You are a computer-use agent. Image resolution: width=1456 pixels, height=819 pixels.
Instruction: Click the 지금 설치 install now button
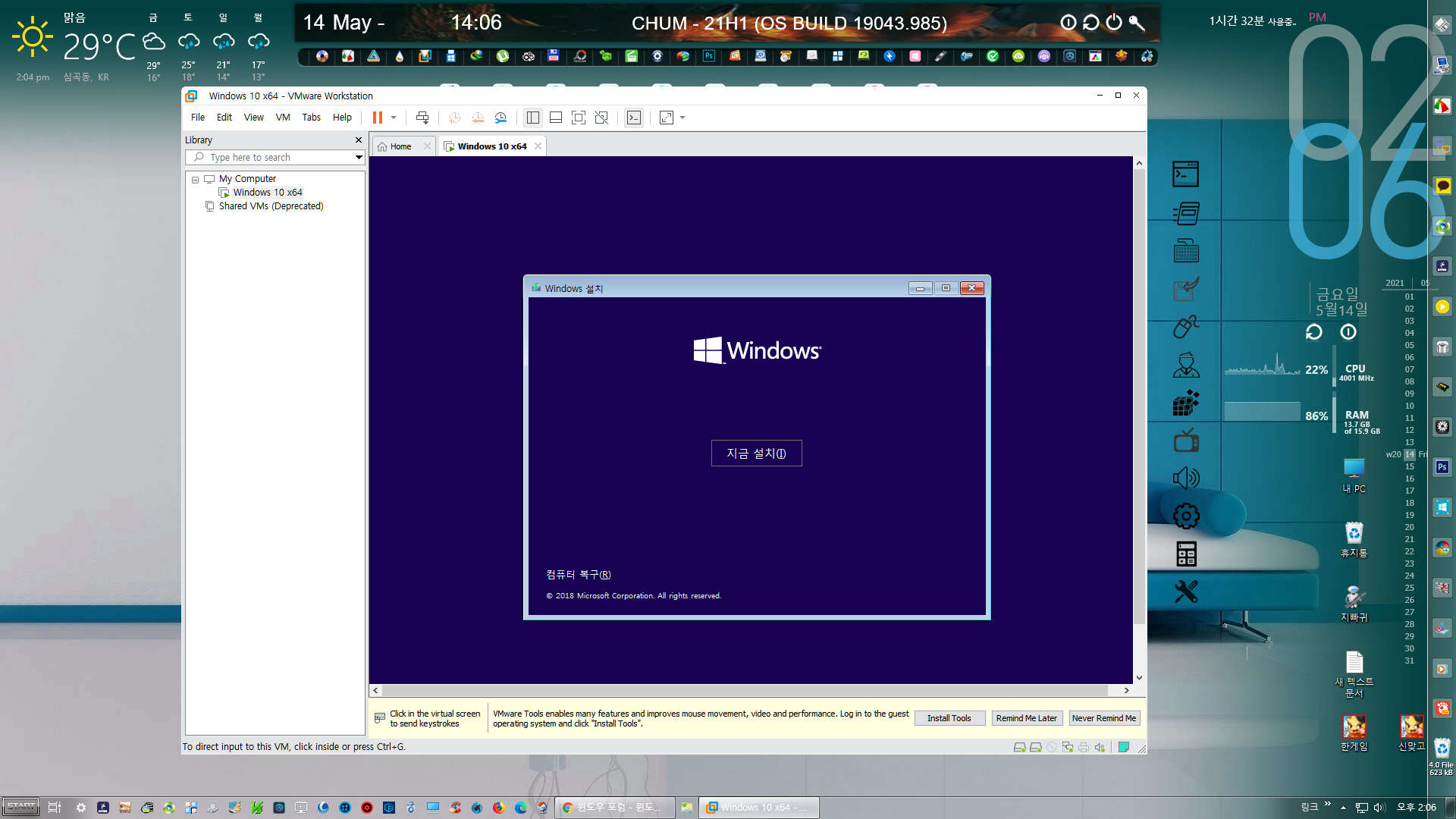point(756,453)
